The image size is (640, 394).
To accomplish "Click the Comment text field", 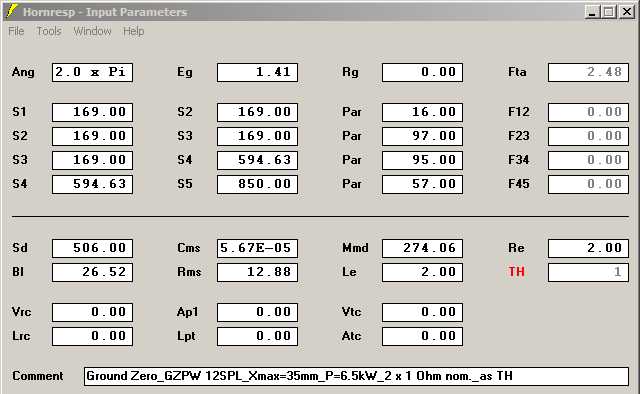I will [356, 376].
